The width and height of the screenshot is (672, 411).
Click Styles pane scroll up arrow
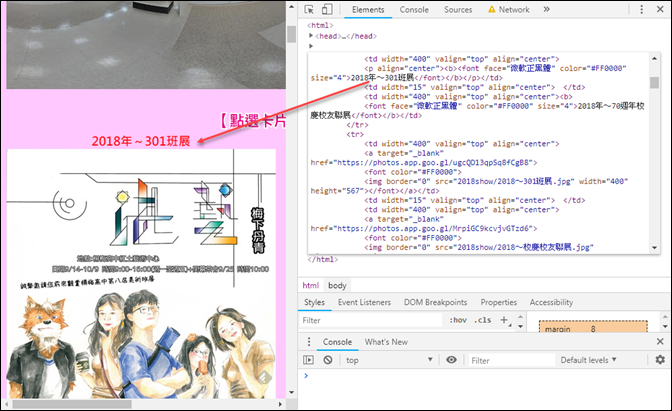click(x=520, y=317)
